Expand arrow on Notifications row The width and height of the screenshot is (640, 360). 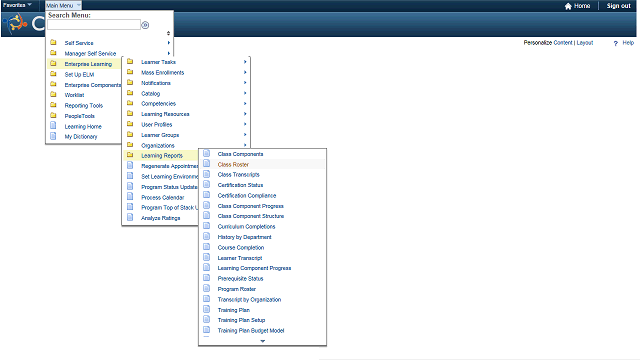[245, 82]
